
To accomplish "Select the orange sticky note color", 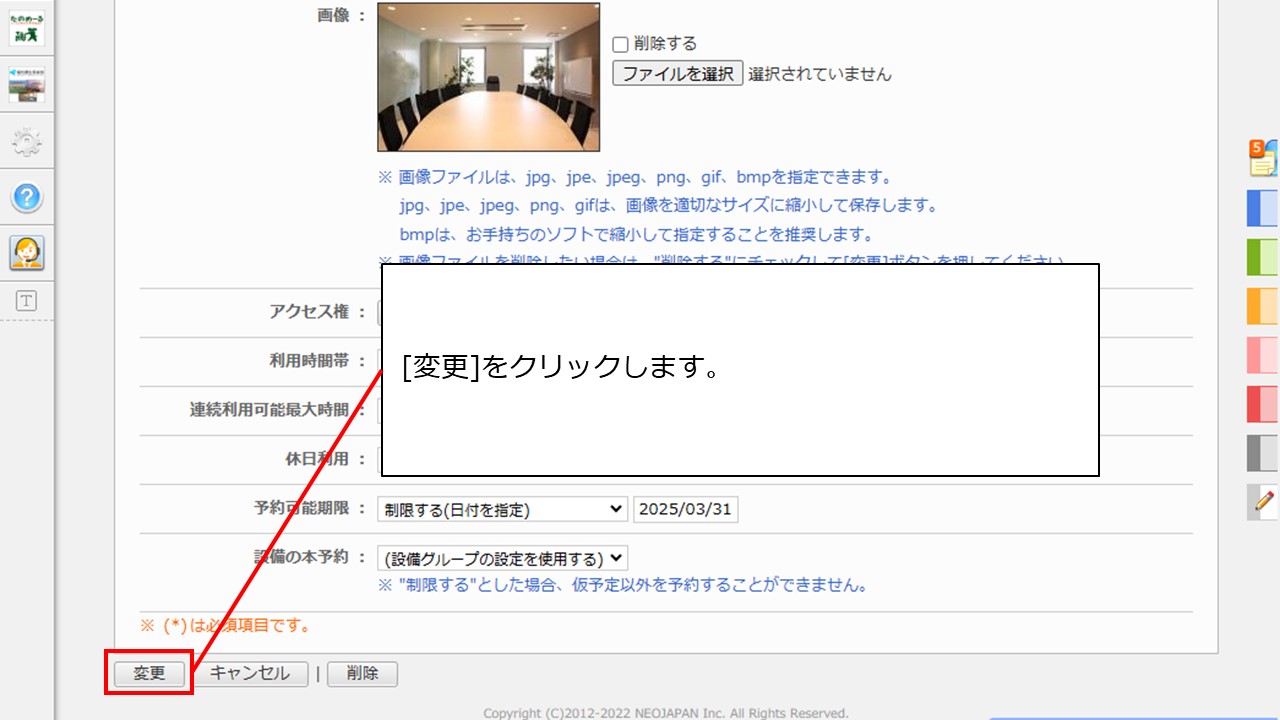I will click(x=1263, y=306).
